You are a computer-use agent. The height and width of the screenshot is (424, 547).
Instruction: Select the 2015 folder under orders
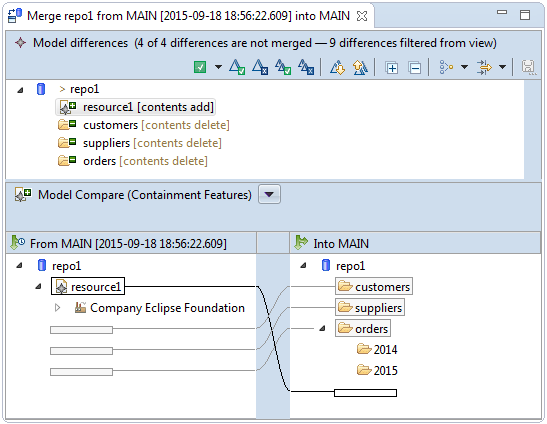(377, 370)
